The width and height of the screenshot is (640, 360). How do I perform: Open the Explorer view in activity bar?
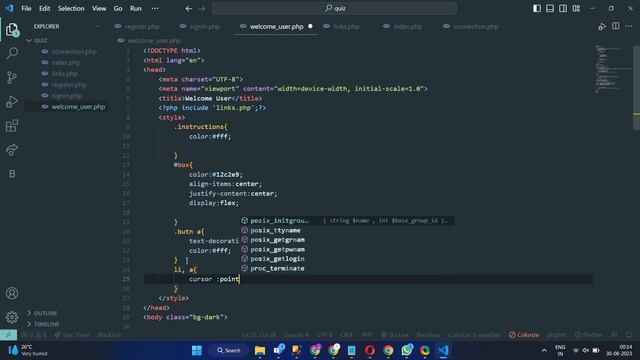point(12,30)
